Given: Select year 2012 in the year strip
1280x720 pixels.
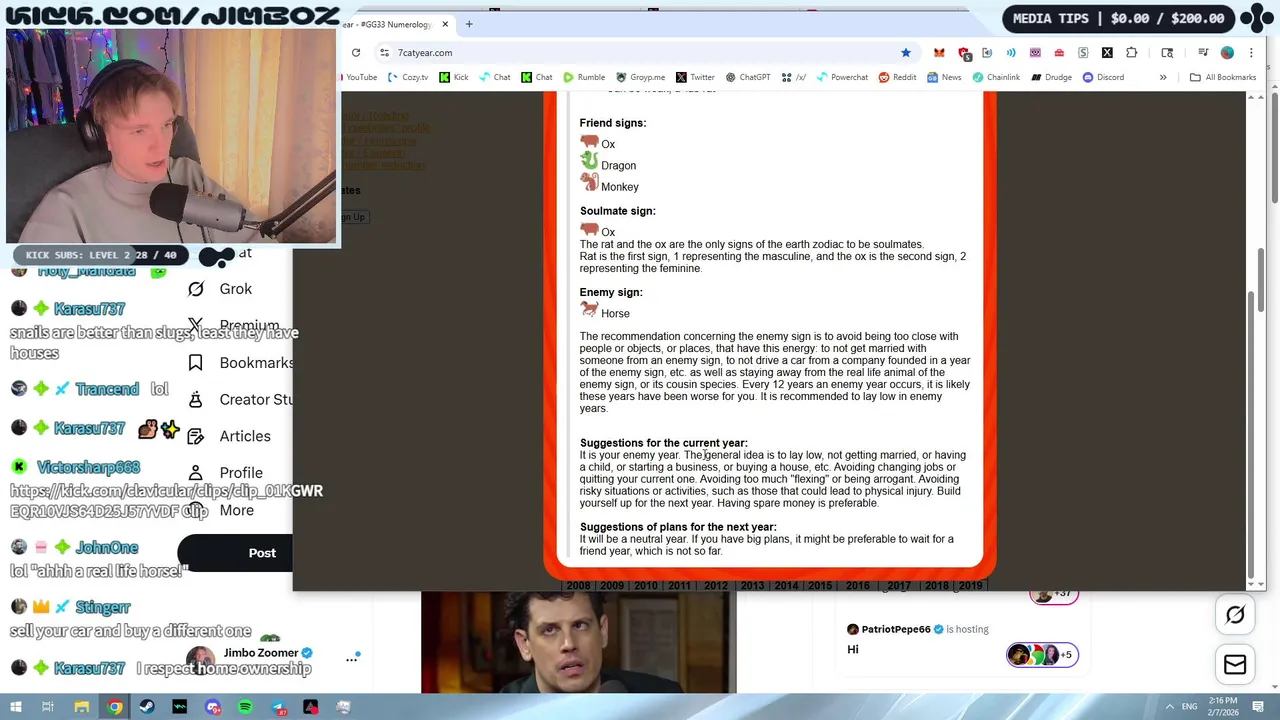Looking at the screenshot, I should click(715, 586).
